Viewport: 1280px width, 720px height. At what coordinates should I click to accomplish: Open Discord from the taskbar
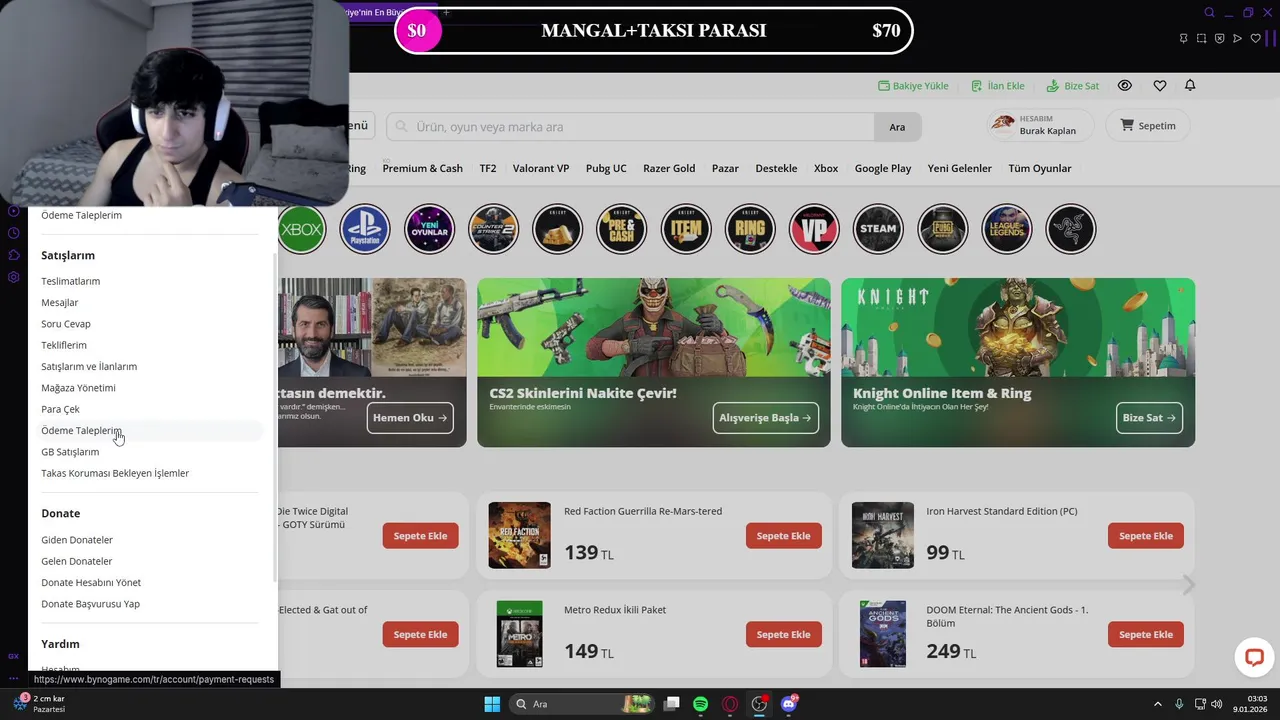[789, 704]
